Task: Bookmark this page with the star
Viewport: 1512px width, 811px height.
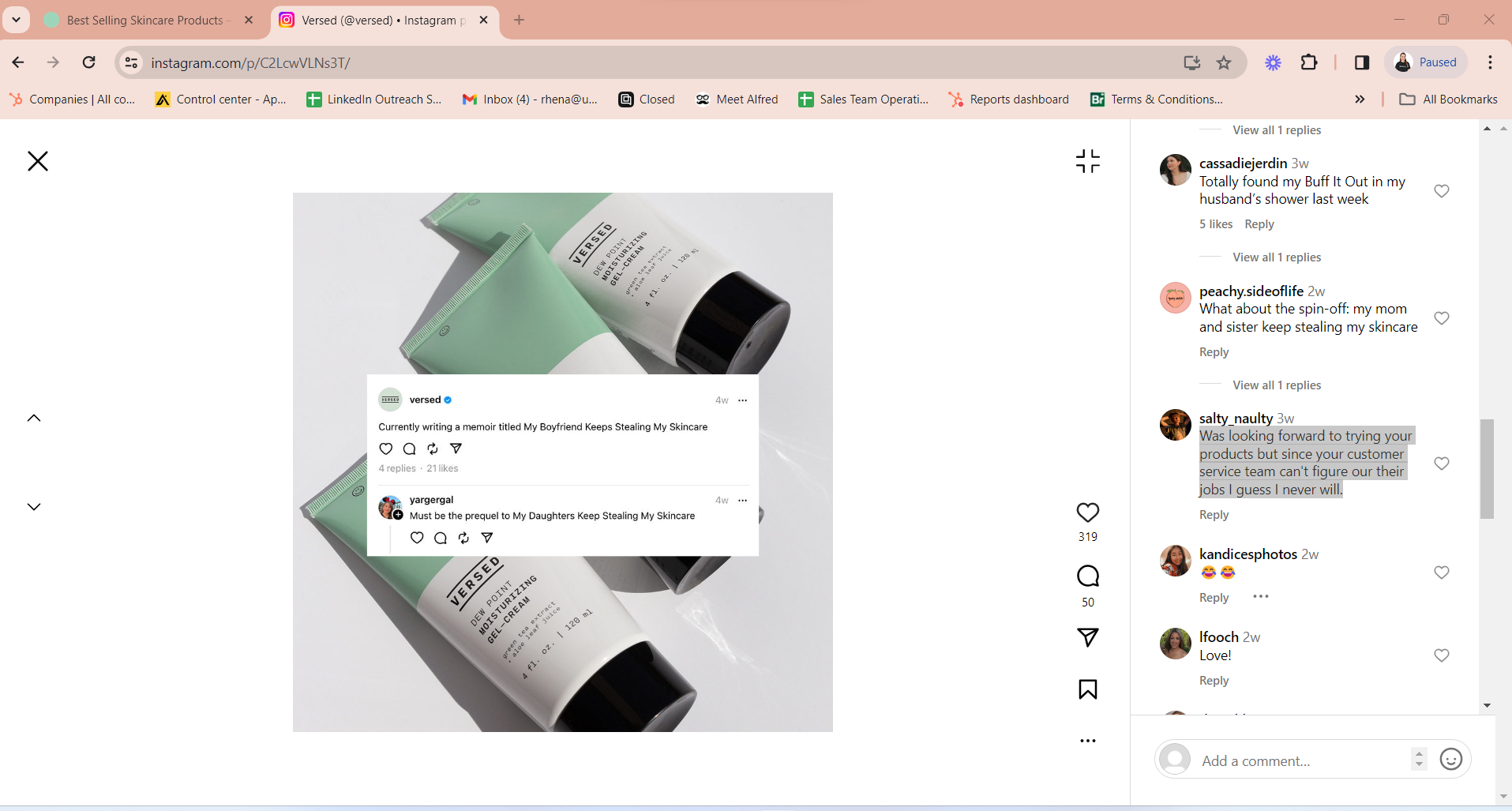Action: [1224, 62]
